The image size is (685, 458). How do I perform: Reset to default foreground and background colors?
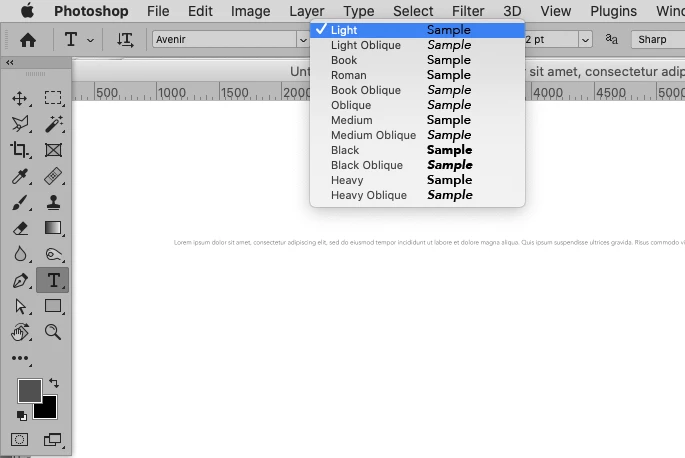(x=21, y=416)
